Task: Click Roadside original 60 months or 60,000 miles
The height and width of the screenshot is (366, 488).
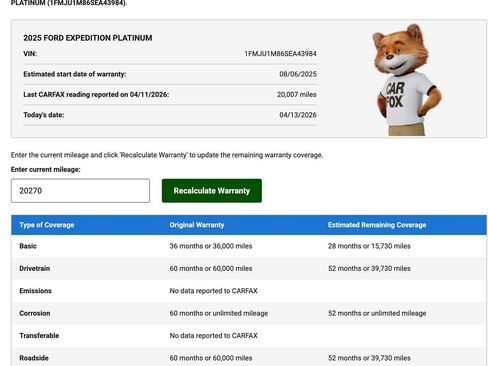Action: pyautogui.click(x=211, y=358)
